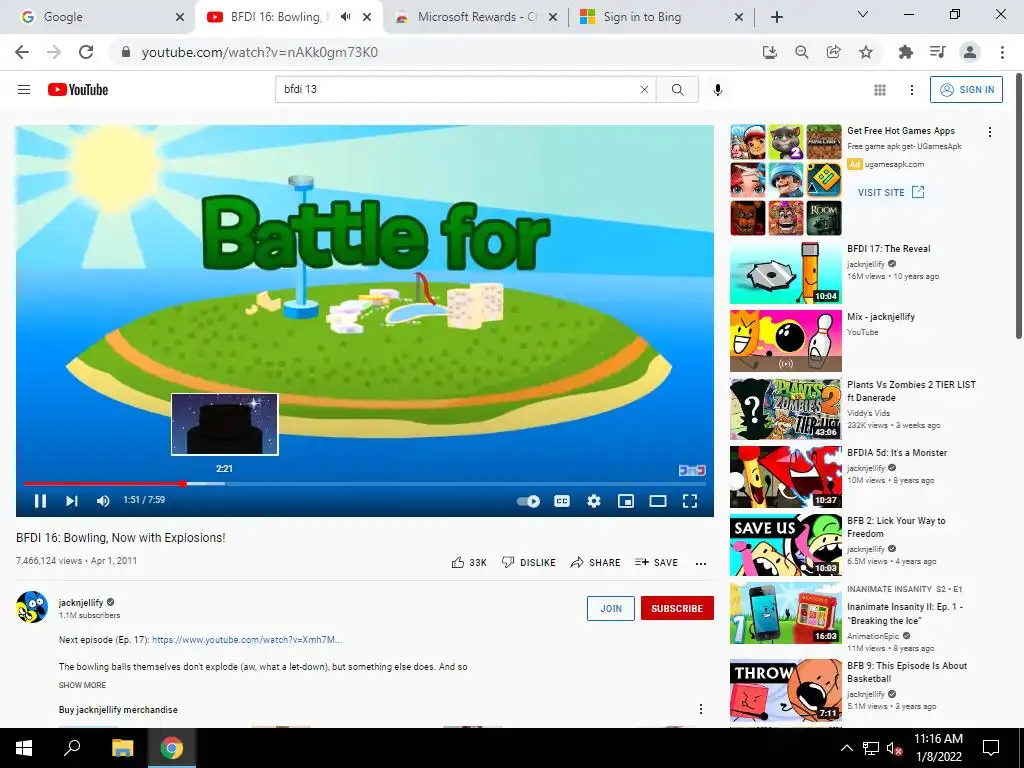Share the video
Screen dimensions: 1024x768
595,562
